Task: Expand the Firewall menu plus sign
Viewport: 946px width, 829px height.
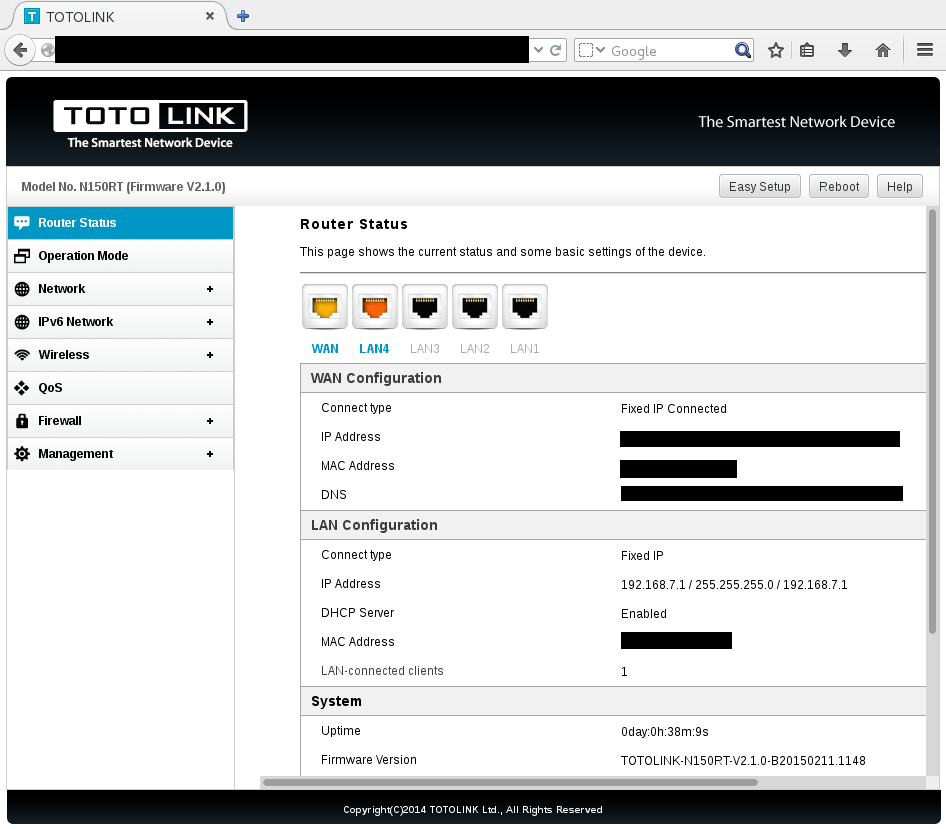Action: point(210,421)
